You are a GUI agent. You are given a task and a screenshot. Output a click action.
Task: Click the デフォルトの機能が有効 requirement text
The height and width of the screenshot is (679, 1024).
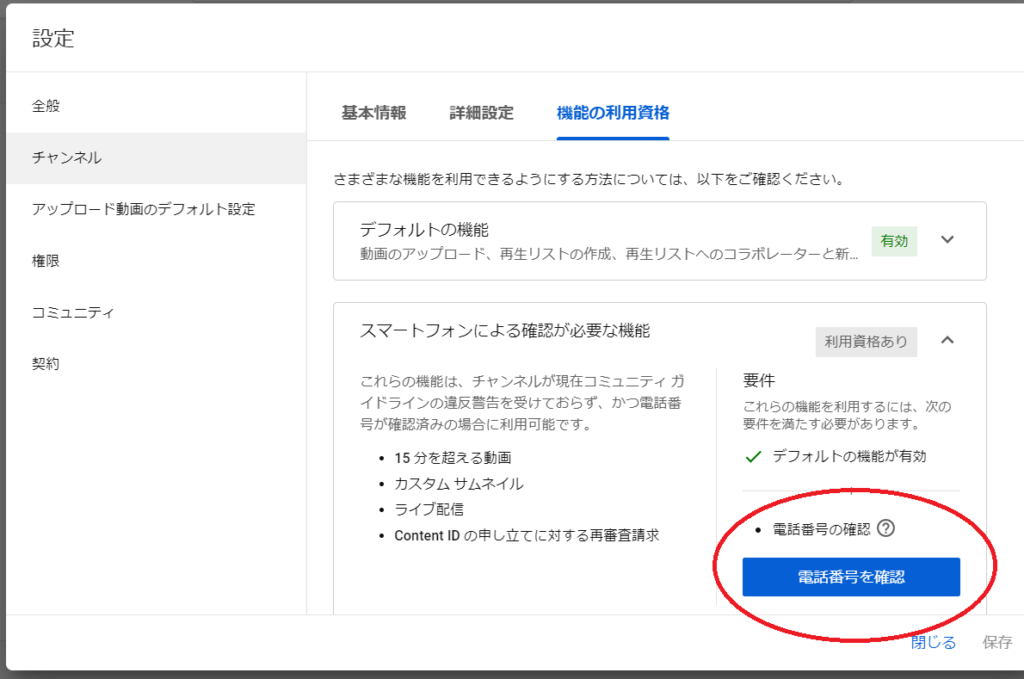pos(850,456)
